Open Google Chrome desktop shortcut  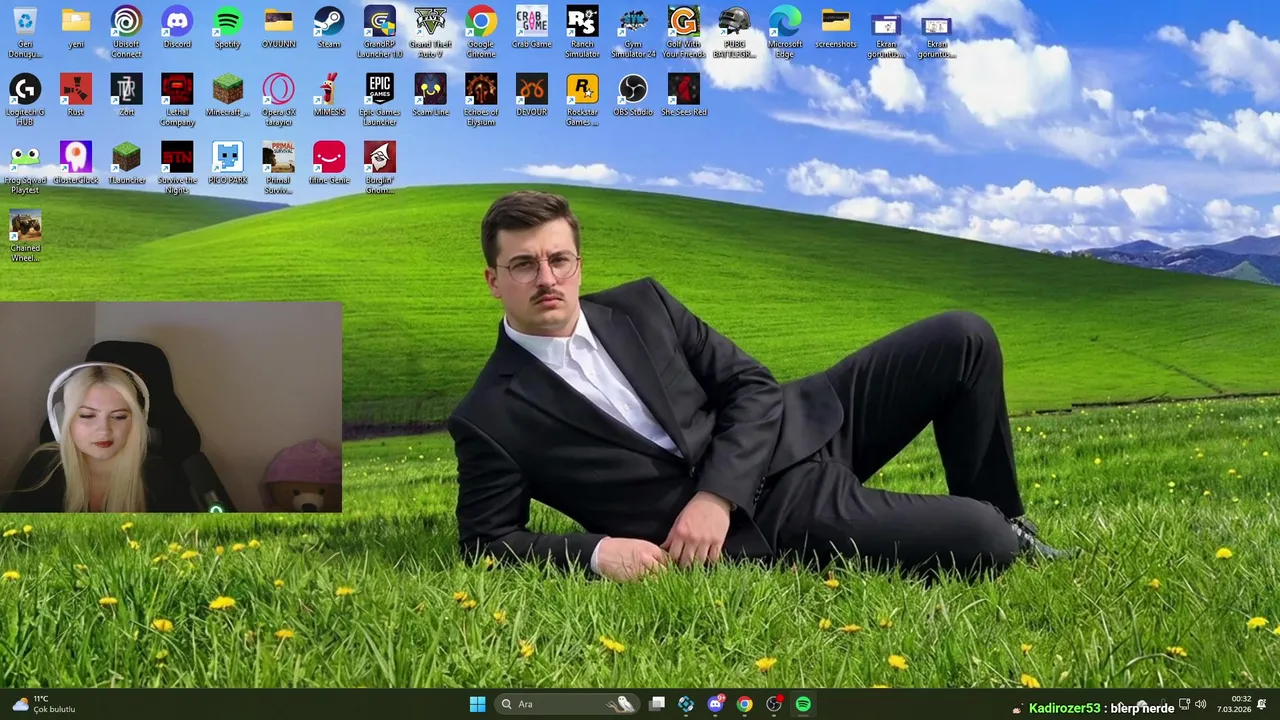pos(481,31)
